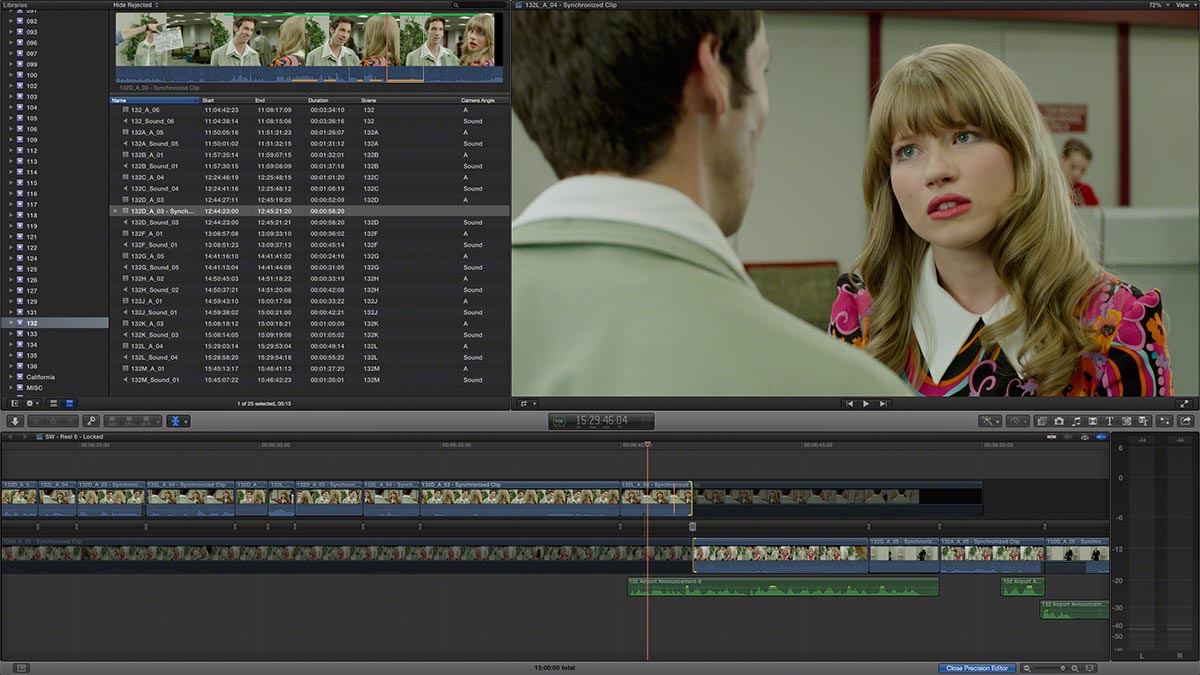Click the Close Precision Editor button

coord(978,668)
